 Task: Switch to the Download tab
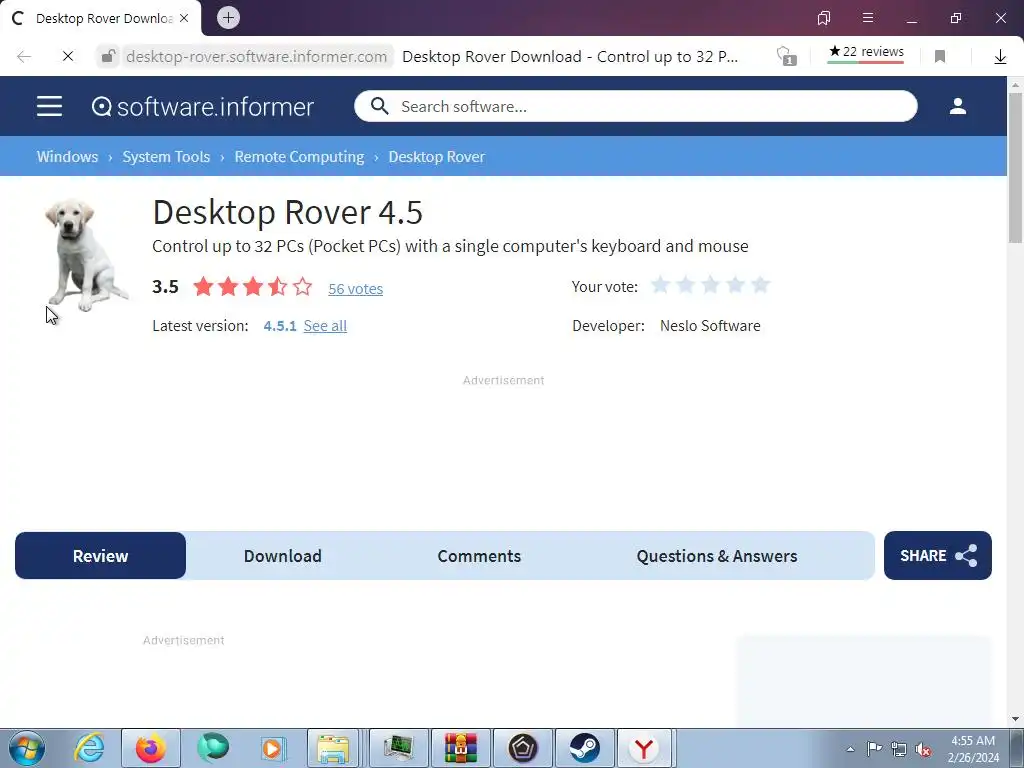(x=283, y=556)
